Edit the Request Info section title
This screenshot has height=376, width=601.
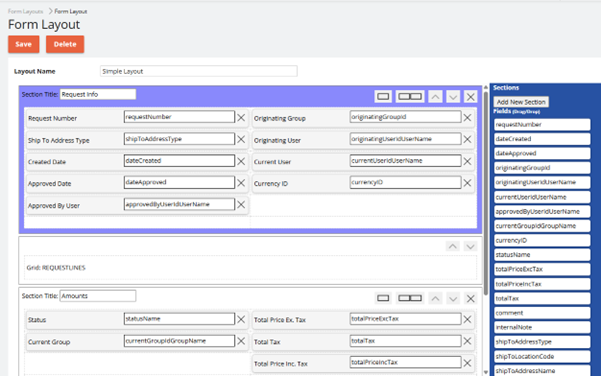(x=98, y=94)
